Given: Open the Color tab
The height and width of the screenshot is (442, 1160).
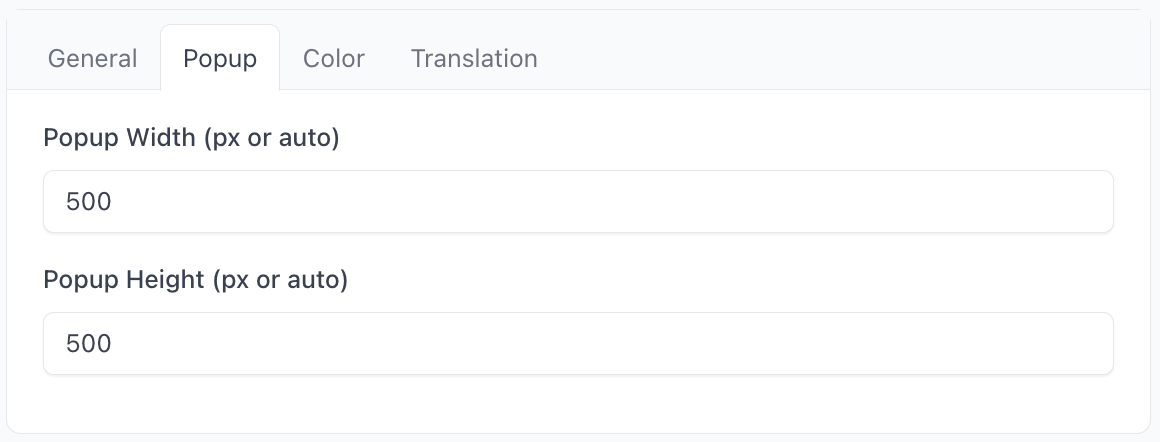Looking at the screenshot, I should (x=334, y=59).
